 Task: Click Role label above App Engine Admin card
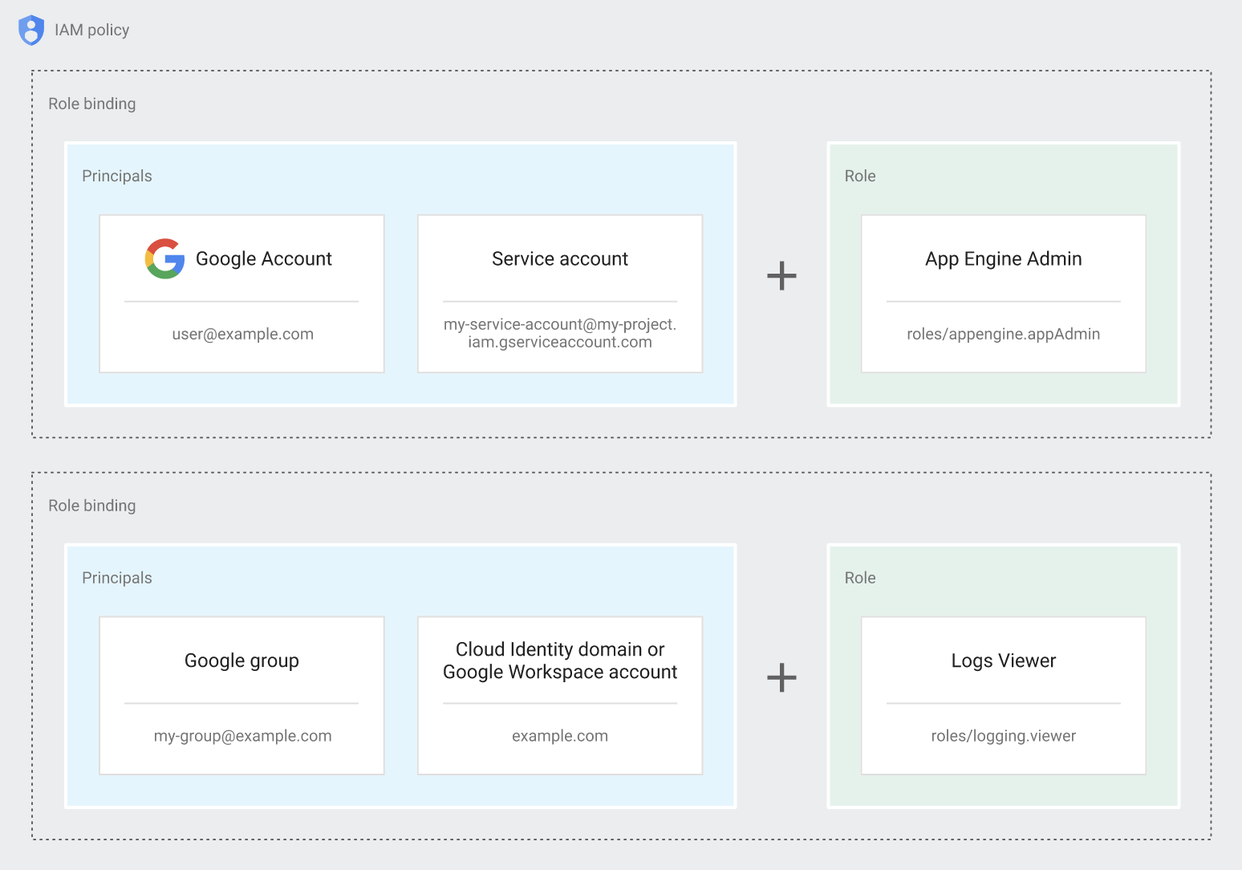coord(860,176)
